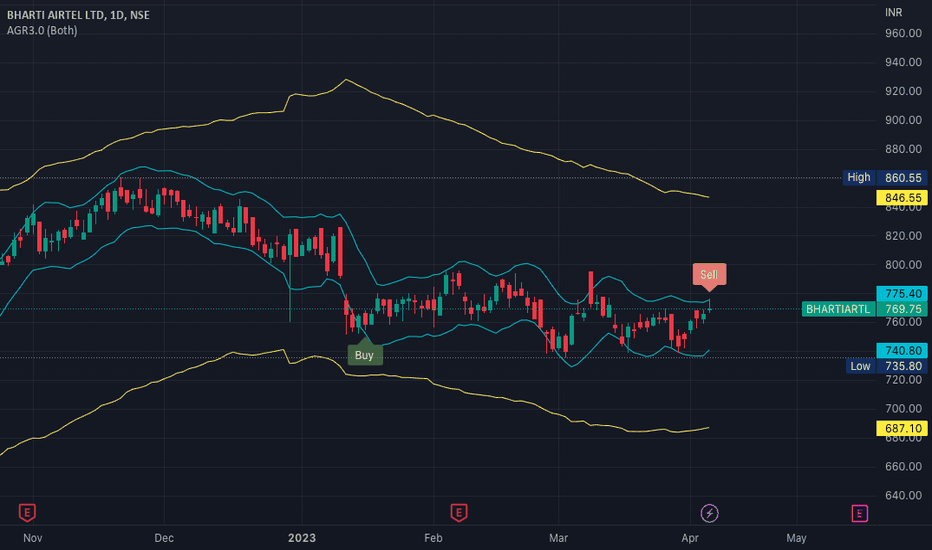
Task: Click the 735.80 low price value
Action: tap(902, 366)
